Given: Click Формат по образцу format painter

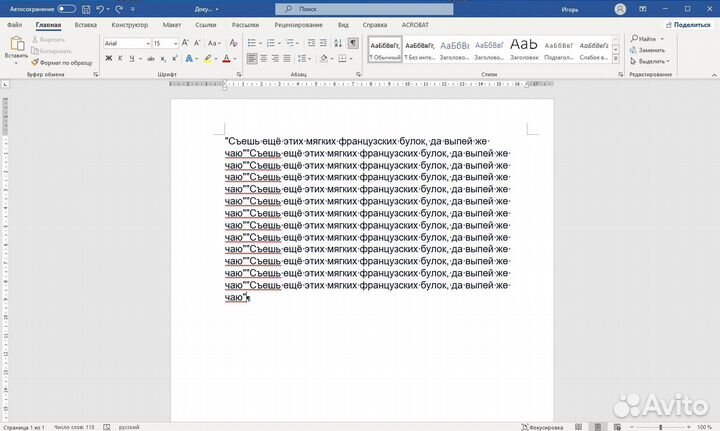Looking at the screenshot, I should coord(62,62).
